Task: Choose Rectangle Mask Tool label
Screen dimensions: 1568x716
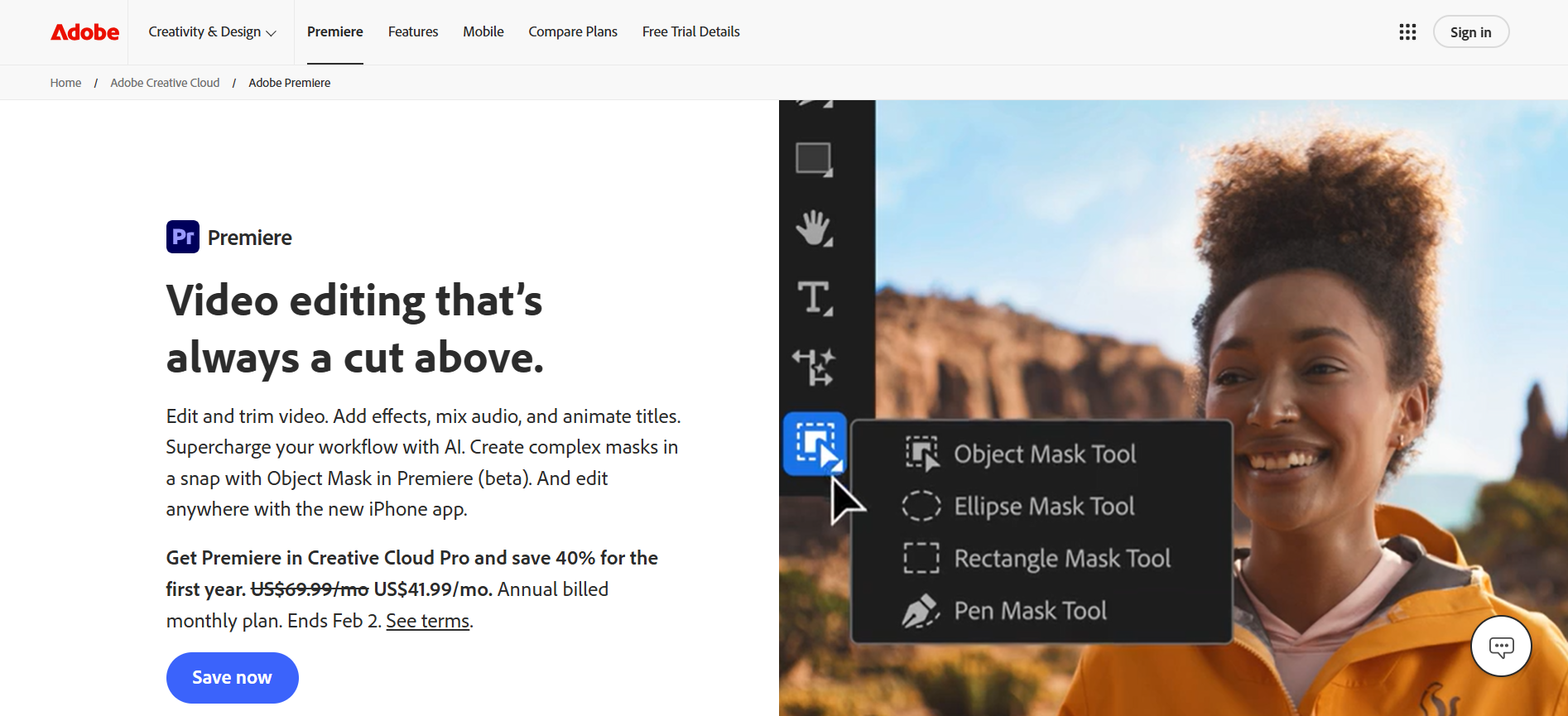Action: 1062,559
